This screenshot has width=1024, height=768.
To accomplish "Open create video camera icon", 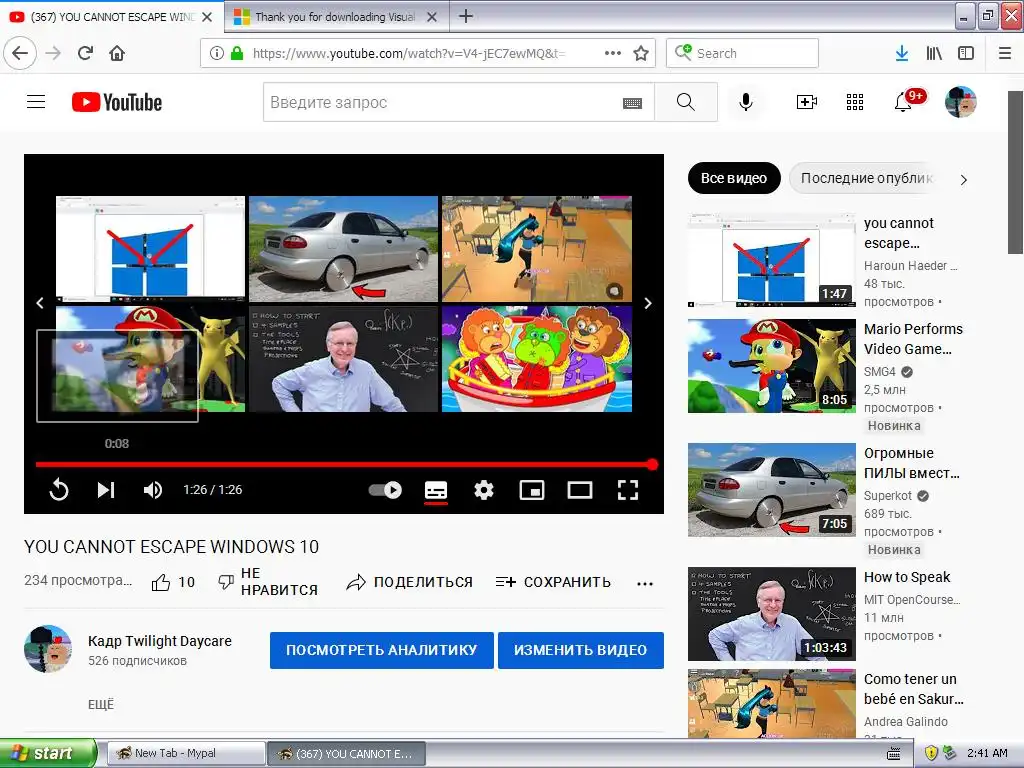I will click(807, 102).
